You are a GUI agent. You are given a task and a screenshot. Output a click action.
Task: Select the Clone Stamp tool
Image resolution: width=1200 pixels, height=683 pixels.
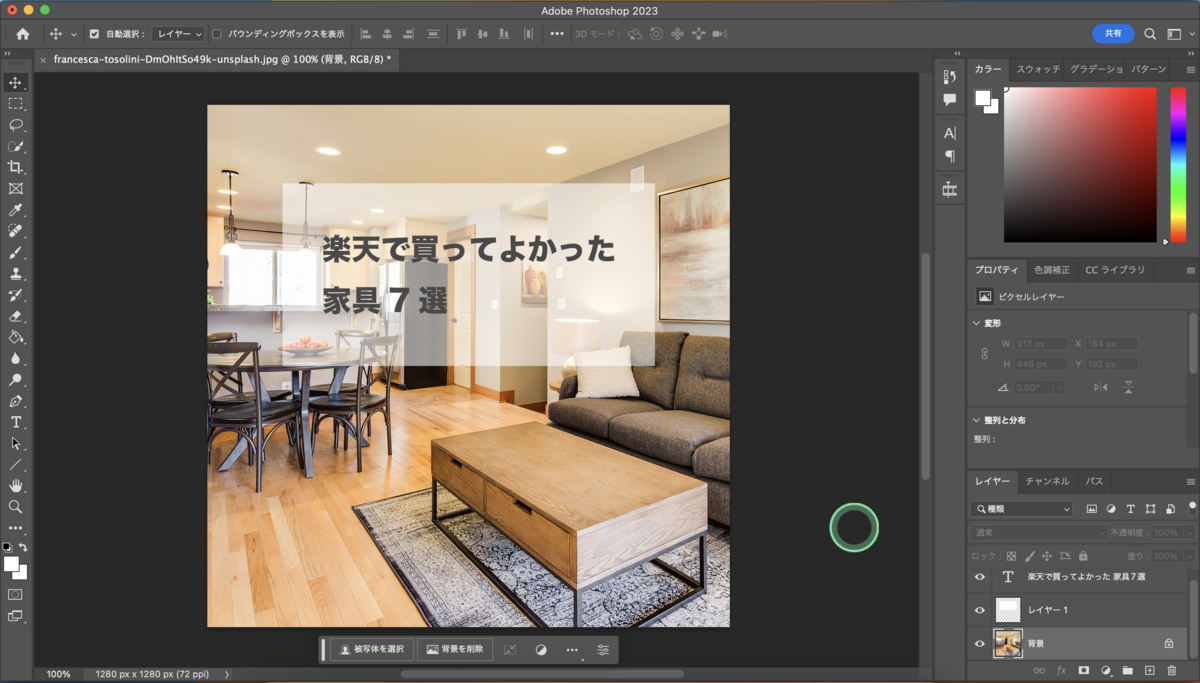pos(15,273)
